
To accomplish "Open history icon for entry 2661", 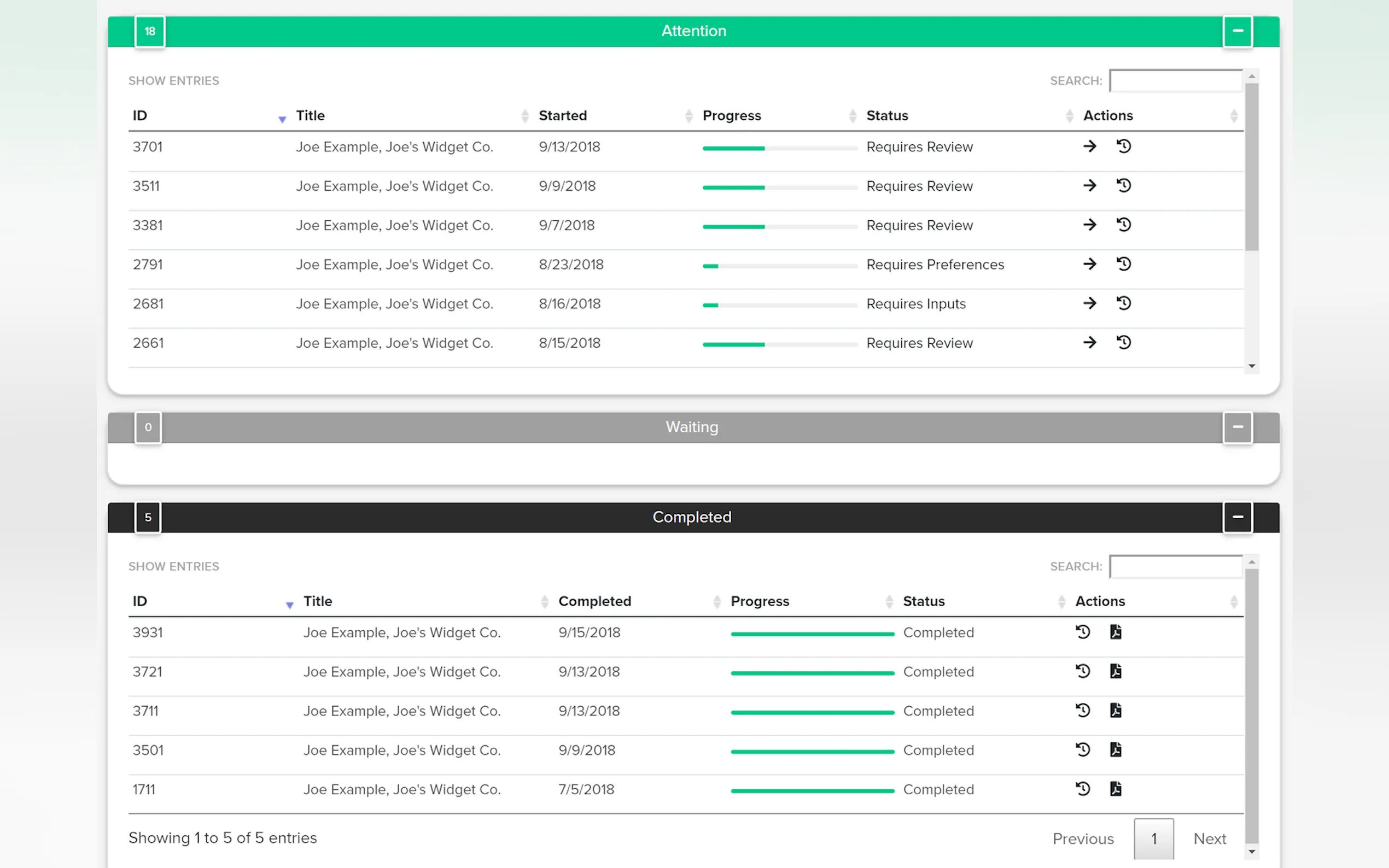I will click(1123, 343).
